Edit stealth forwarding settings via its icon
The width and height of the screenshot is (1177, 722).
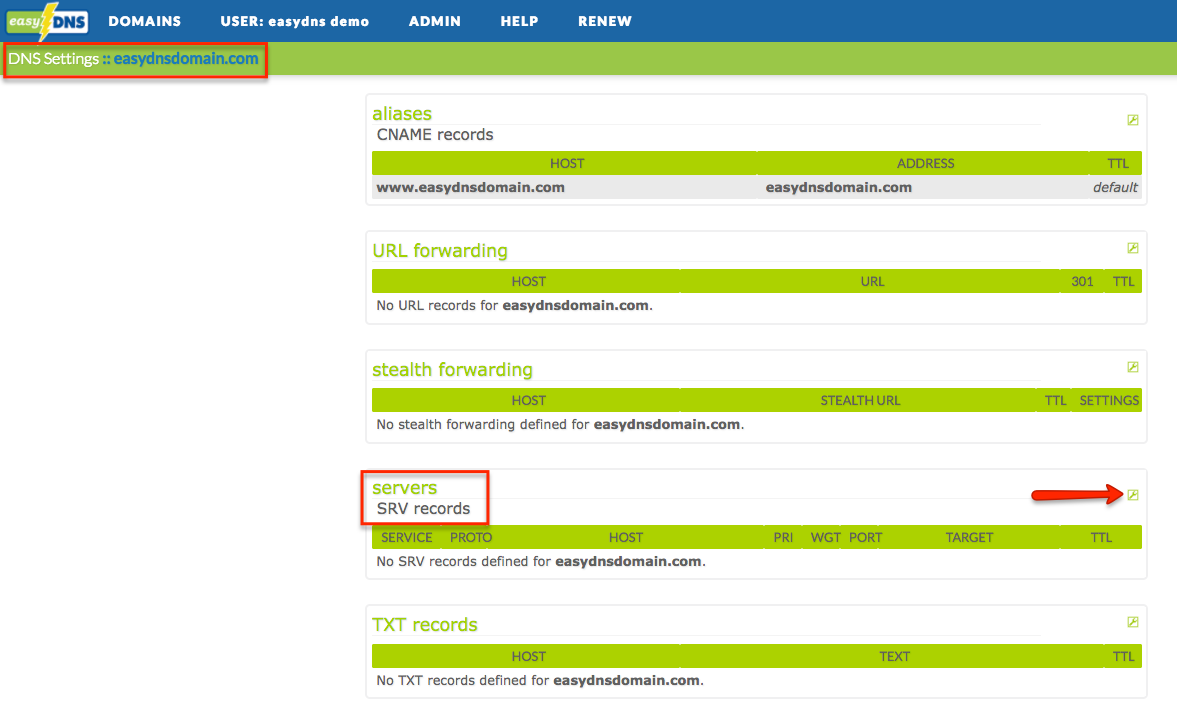(1133, 367)
